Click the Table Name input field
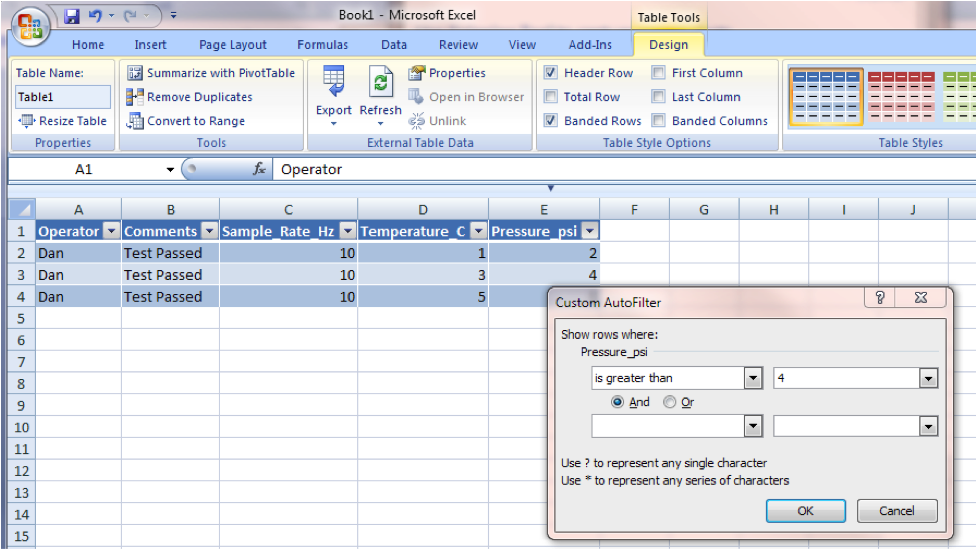The height and width of the screenshot is (550, 977). 62,97
